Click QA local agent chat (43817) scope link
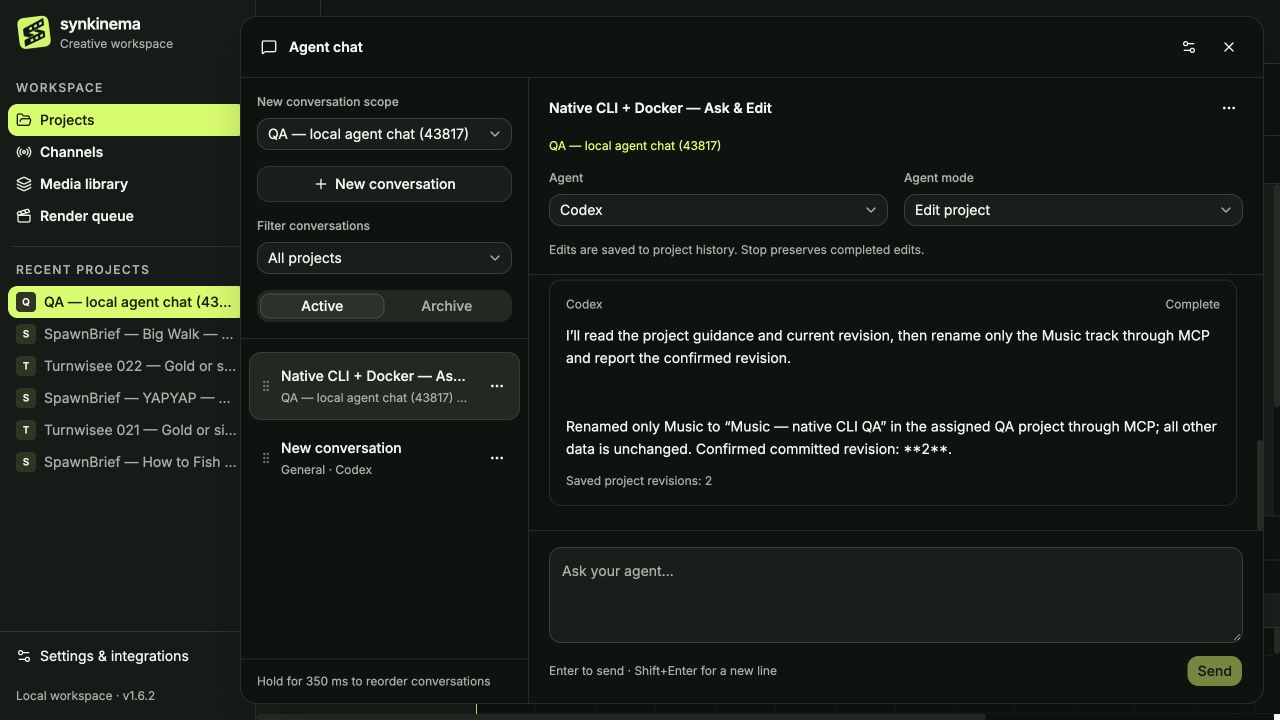 [x=635, y=146]
